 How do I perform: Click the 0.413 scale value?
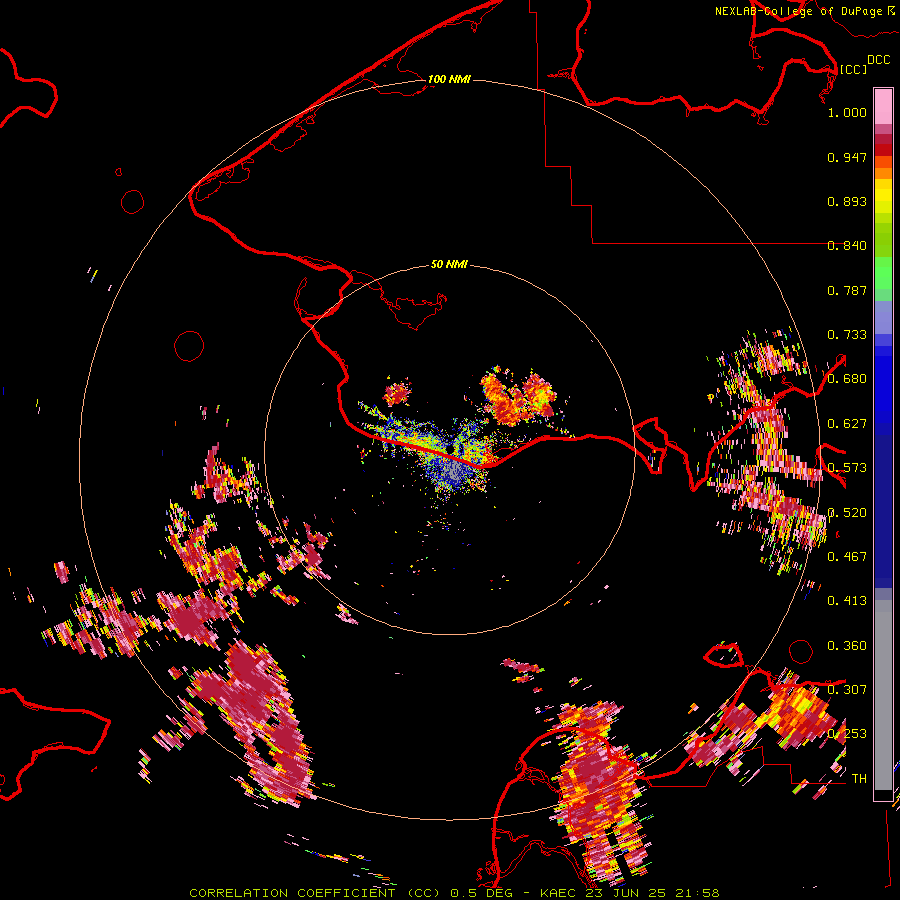coord(847,601)
